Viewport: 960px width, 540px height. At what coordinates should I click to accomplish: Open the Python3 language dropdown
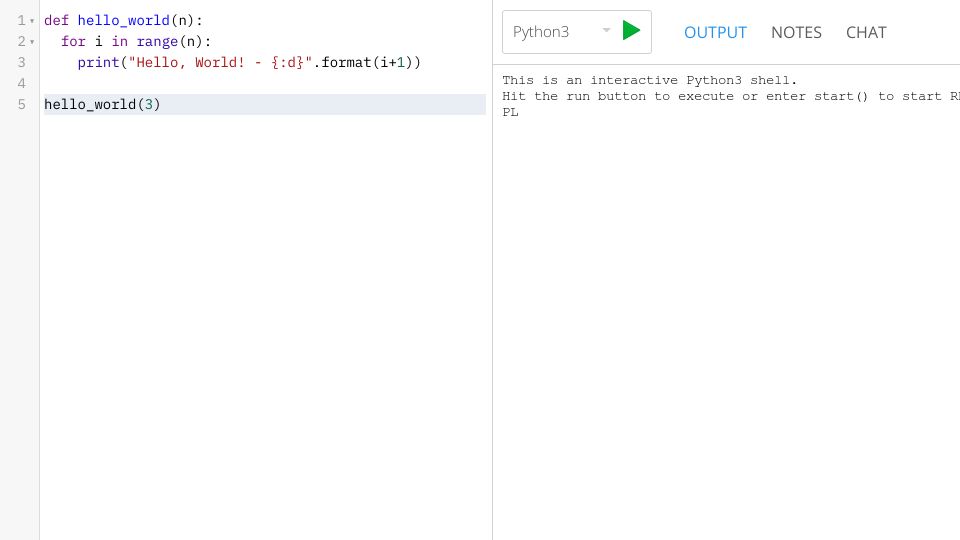click(561, 32)
